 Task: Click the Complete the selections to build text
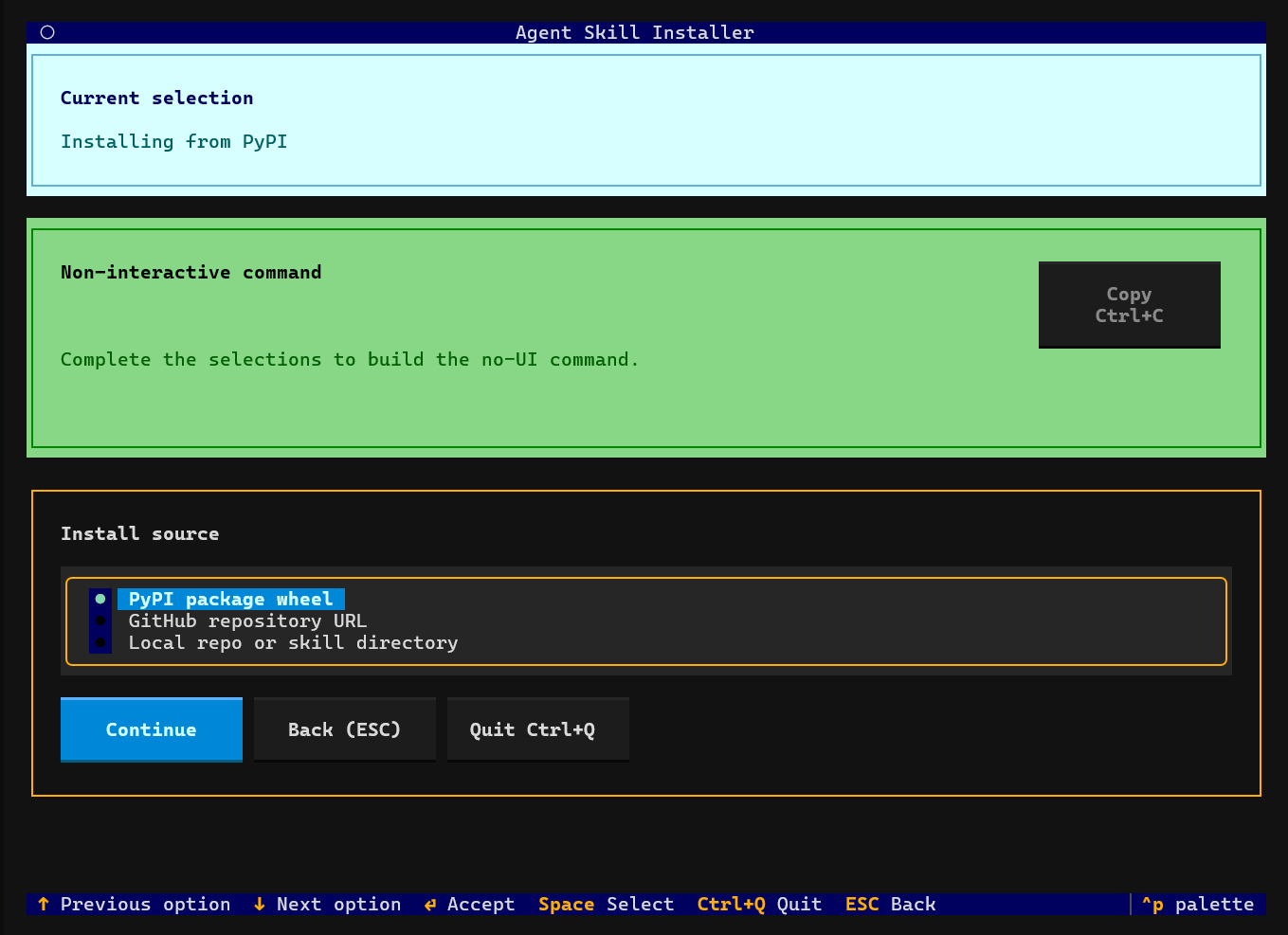tap(350, 359)
